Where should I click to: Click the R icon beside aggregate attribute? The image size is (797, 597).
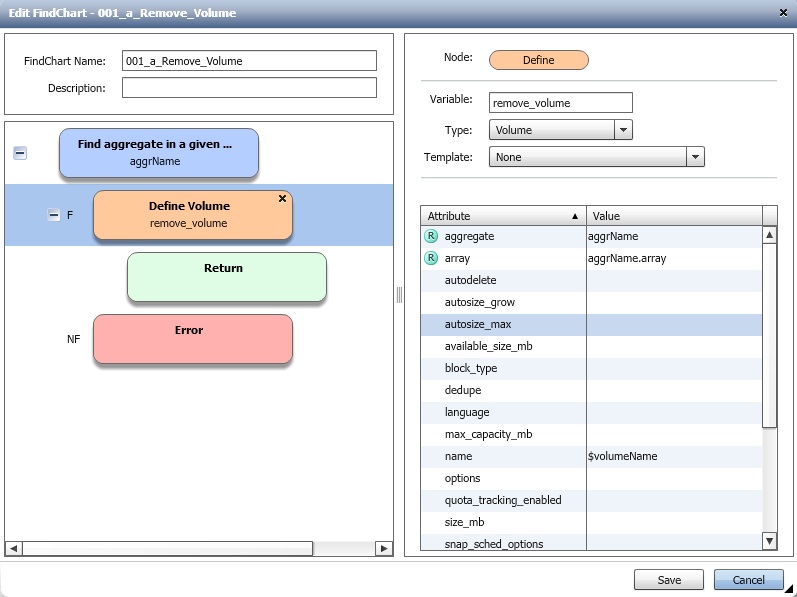click(x=431, y=236)
